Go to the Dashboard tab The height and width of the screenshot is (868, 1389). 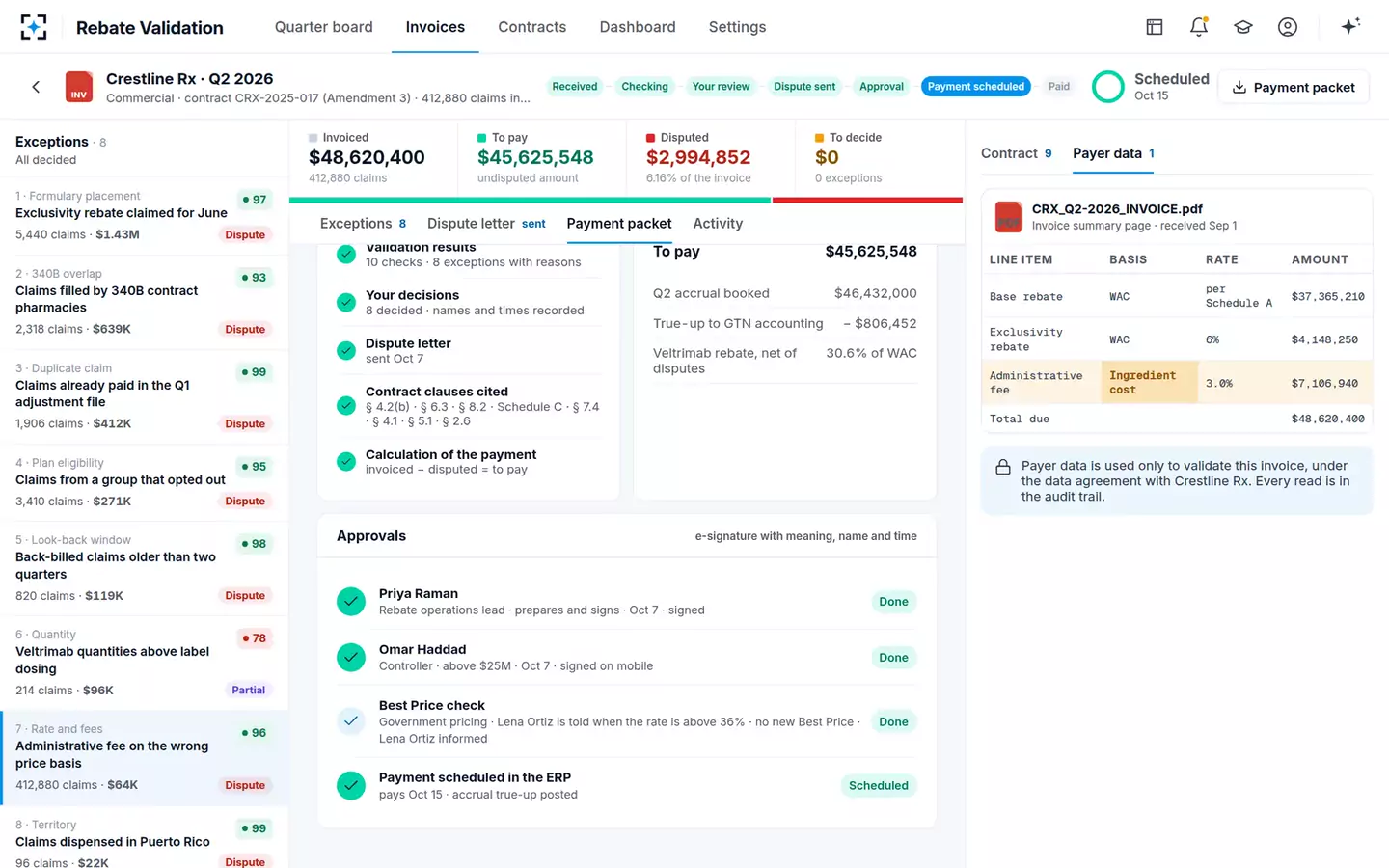(638, 27)
